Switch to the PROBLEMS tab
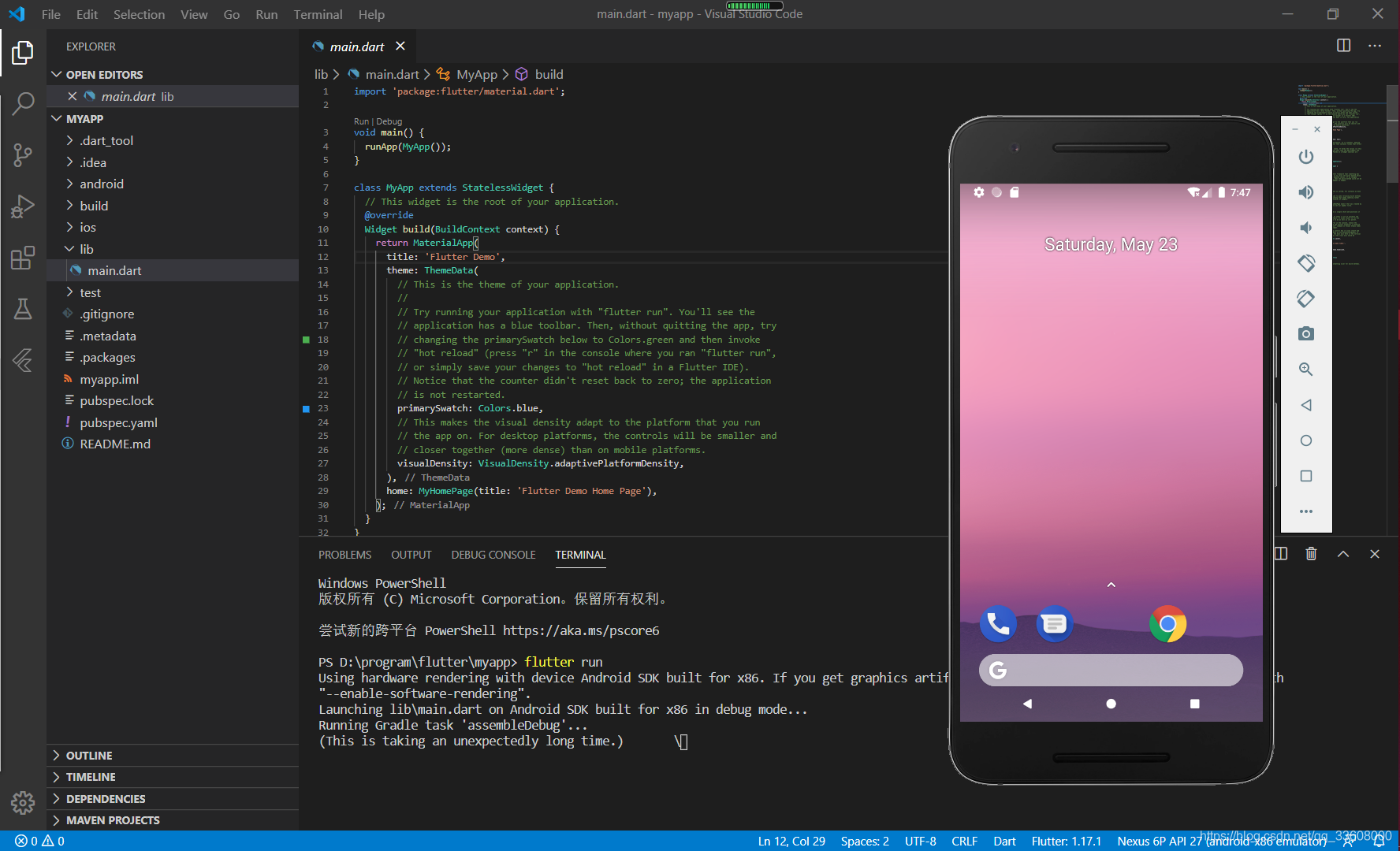The height and width of the screenshot is (851, 1400). point(344,555)
